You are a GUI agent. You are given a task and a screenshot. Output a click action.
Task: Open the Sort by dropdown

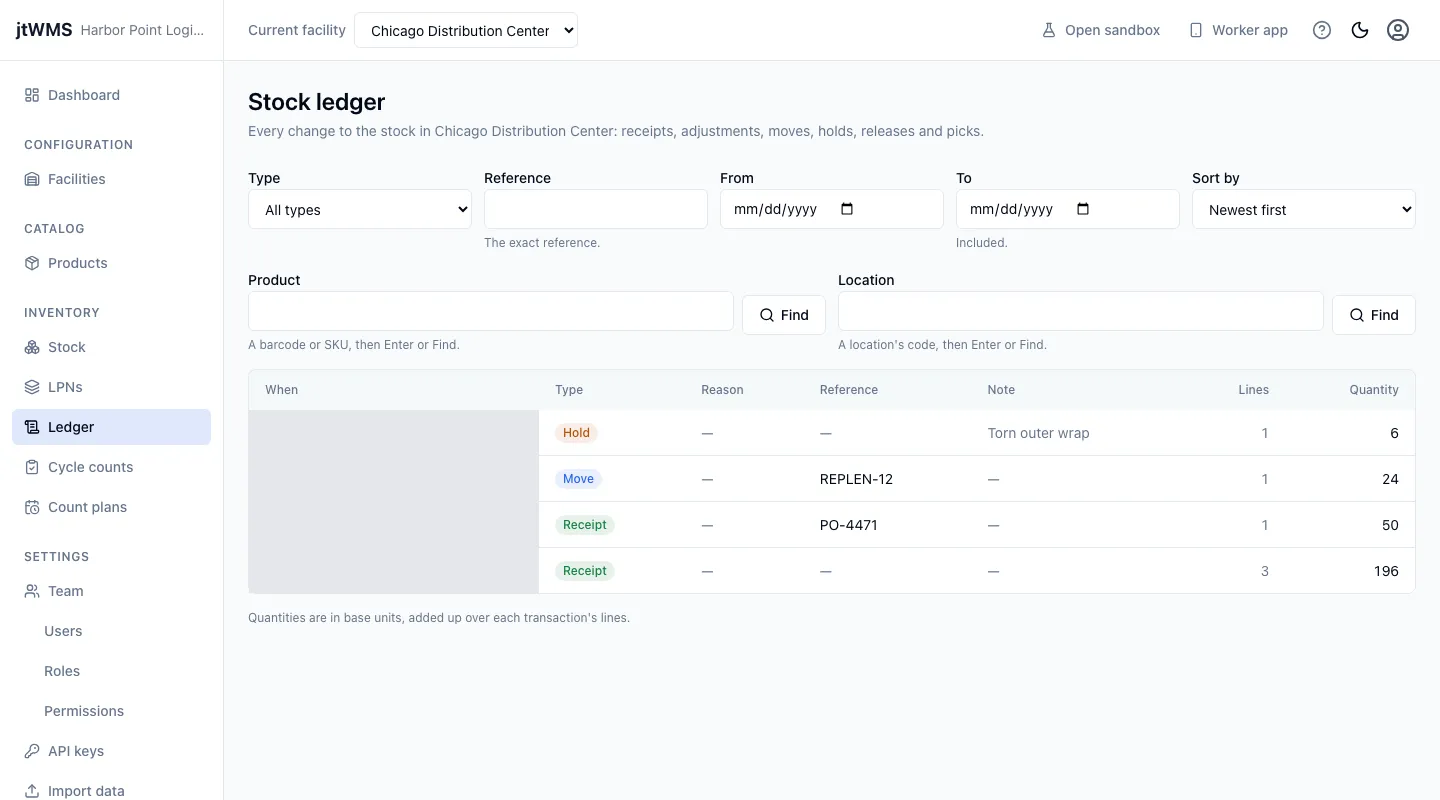click(x=1304, y=210)
